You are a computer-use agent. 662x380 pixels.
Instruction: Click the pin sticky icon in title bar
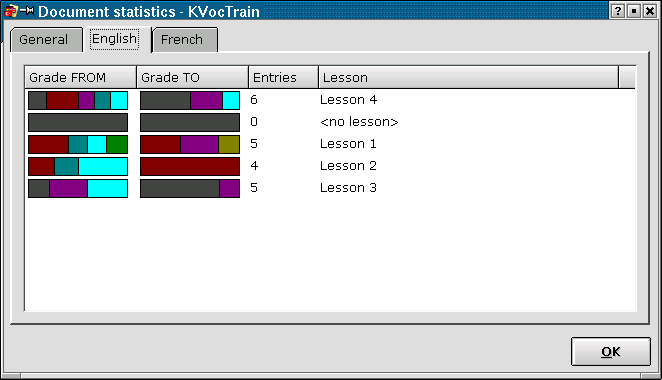point(27,11)
